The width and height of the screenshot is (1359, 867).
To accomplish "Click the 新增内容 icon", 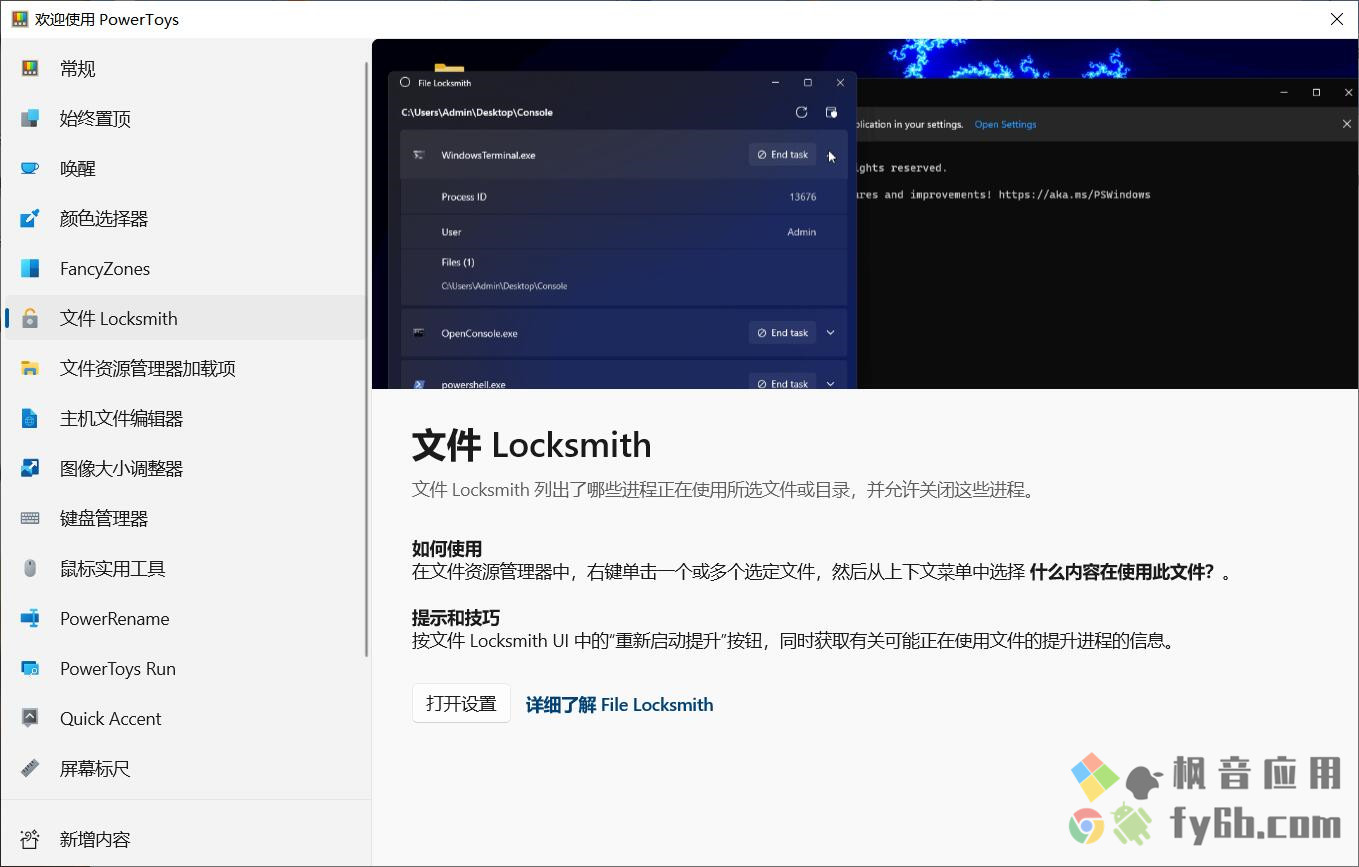I will pyautogui.click(x=30, y=839).
